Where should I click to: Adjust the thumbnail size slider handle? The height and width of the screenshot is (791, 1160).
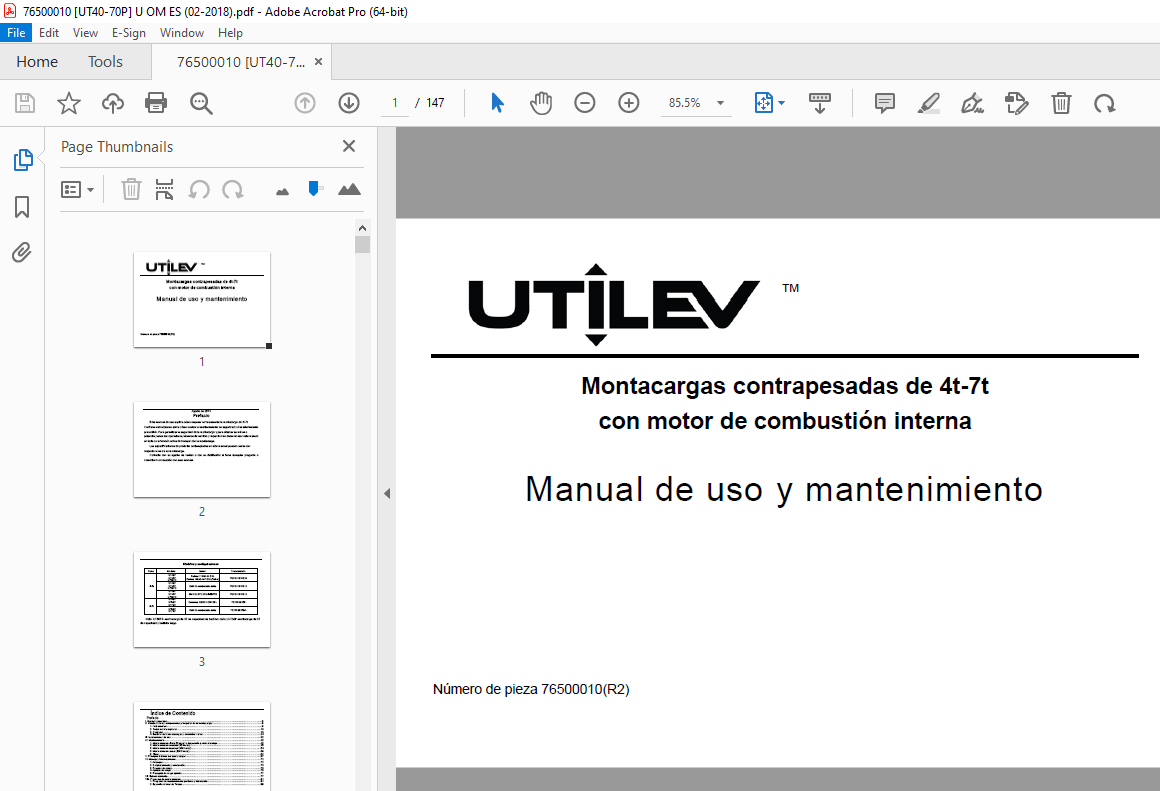pos(314,189)
